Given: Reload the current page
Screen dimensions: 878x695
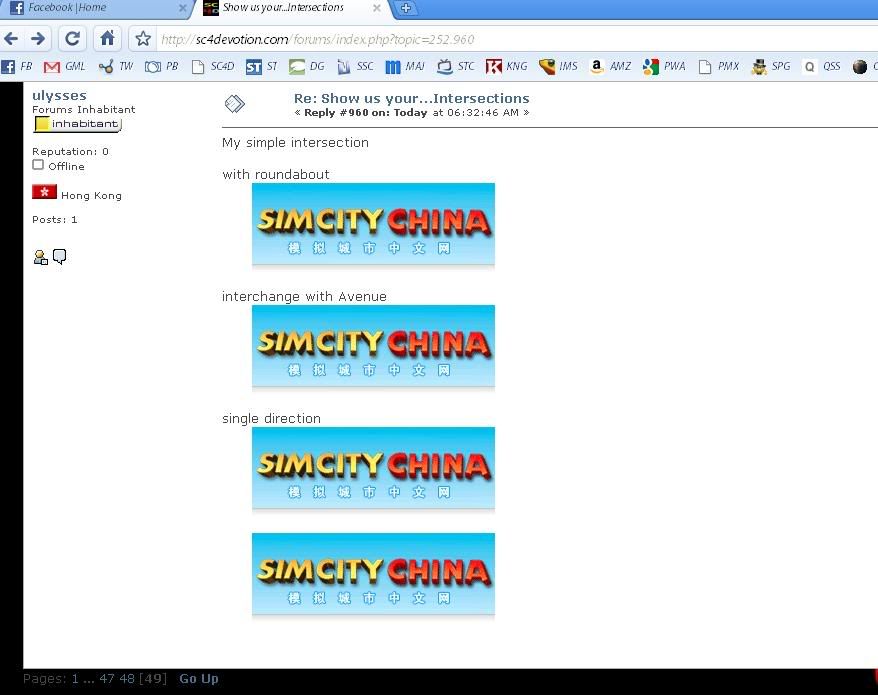Looking at the screenshot, I should pyautogui.click(x=72, y=39).
